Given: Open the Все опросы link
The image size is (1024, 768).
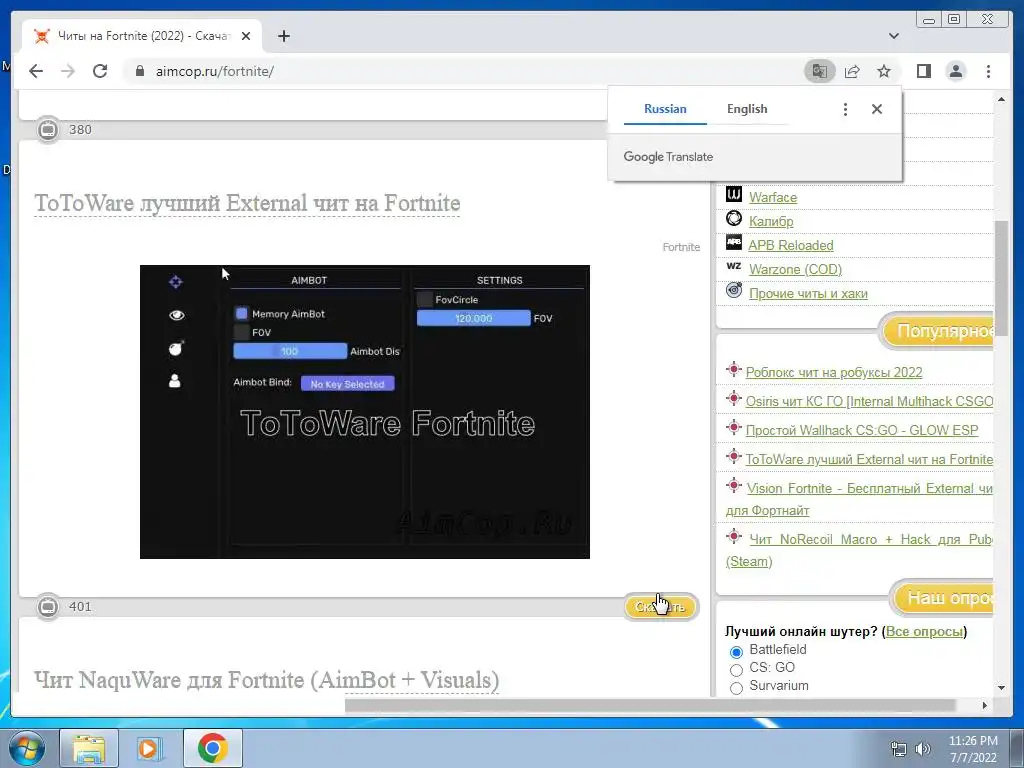Looking at the screenshot, I should pos(924,632).
